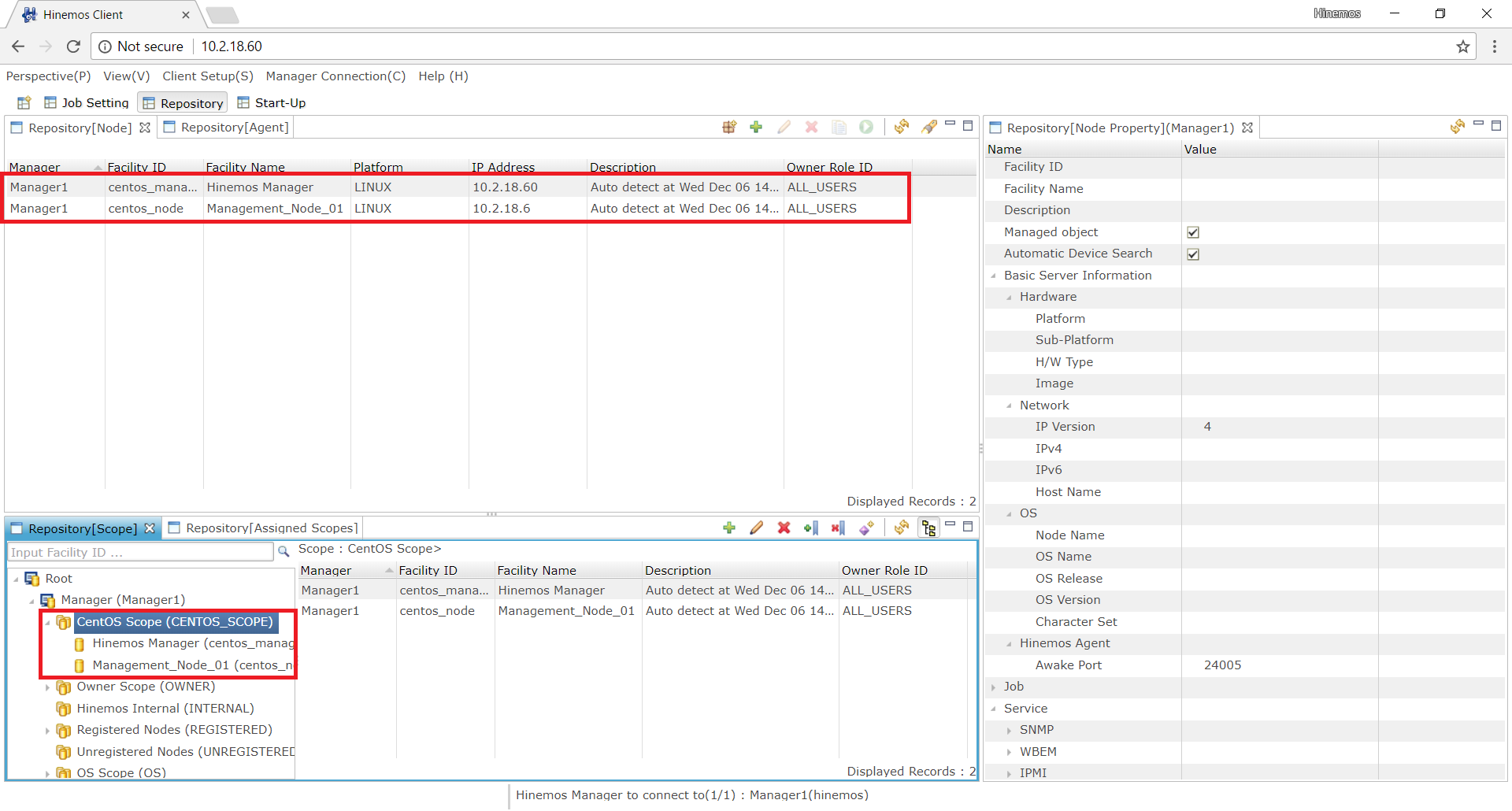Collapse the Manager (Manager1) tree node

click(31, 601)
